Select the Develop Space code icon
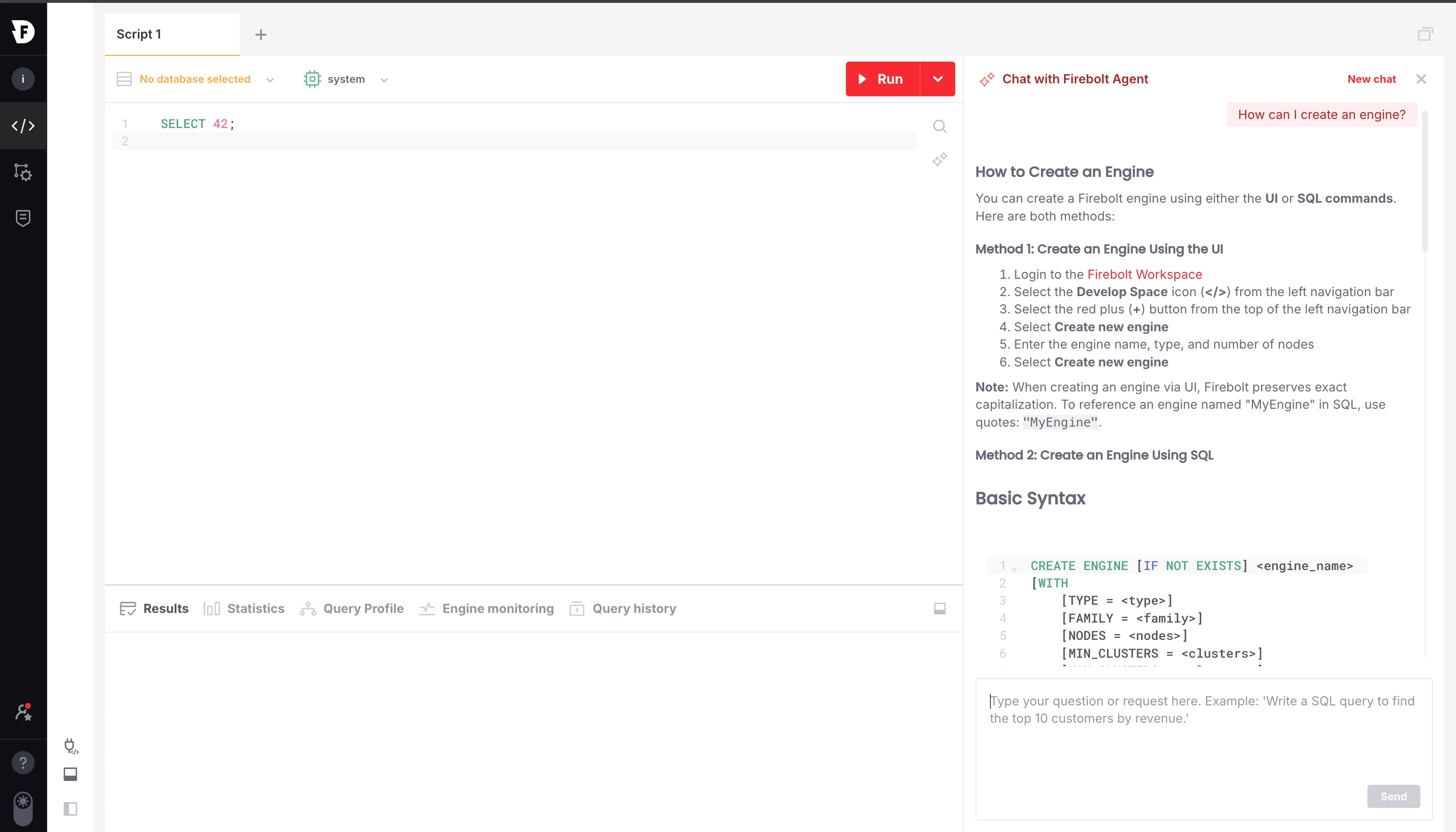 [23, 126]
